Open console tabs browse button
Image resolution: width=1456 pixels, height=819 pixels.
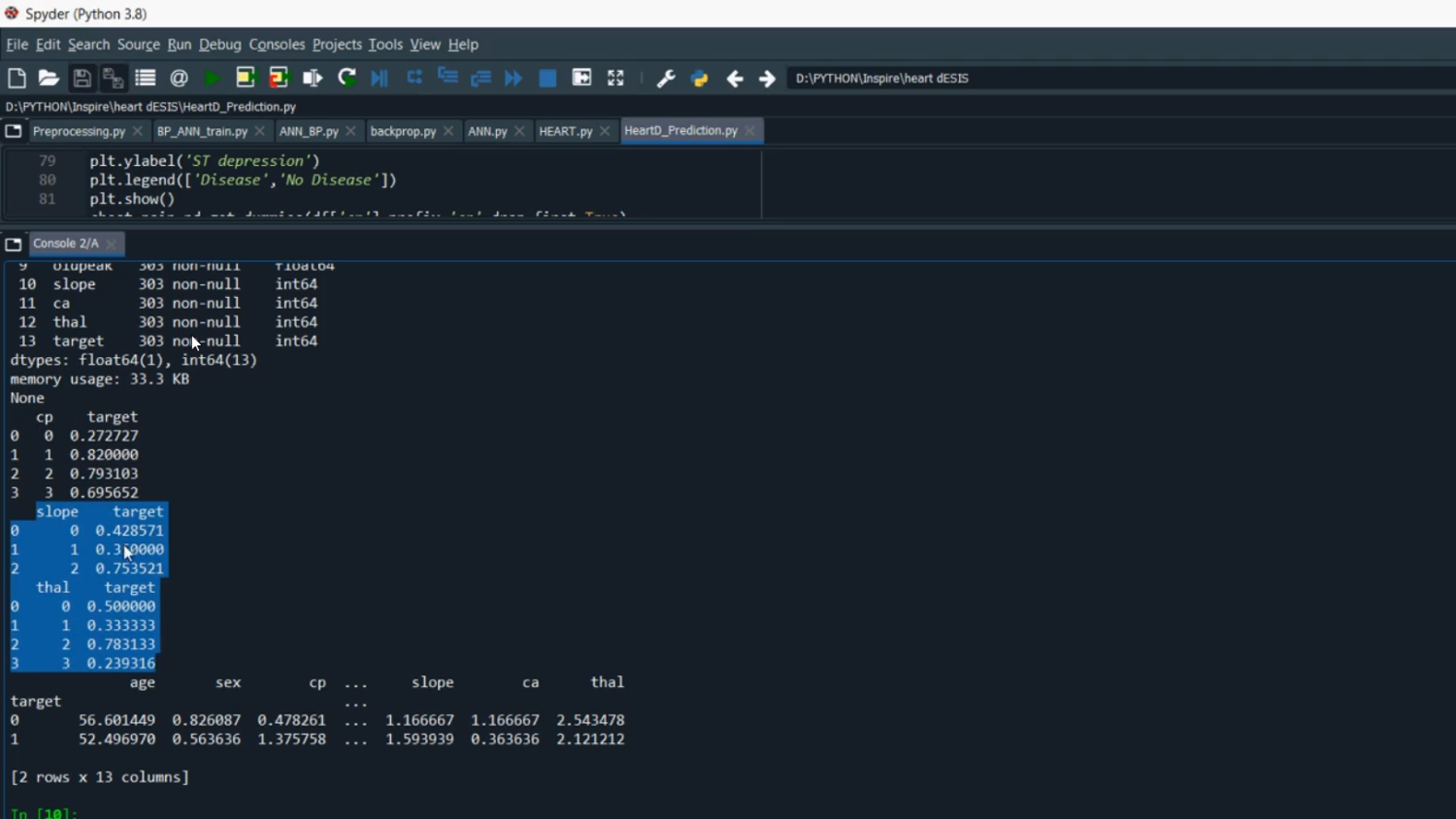pyautogui.click(x=14, y=244)
